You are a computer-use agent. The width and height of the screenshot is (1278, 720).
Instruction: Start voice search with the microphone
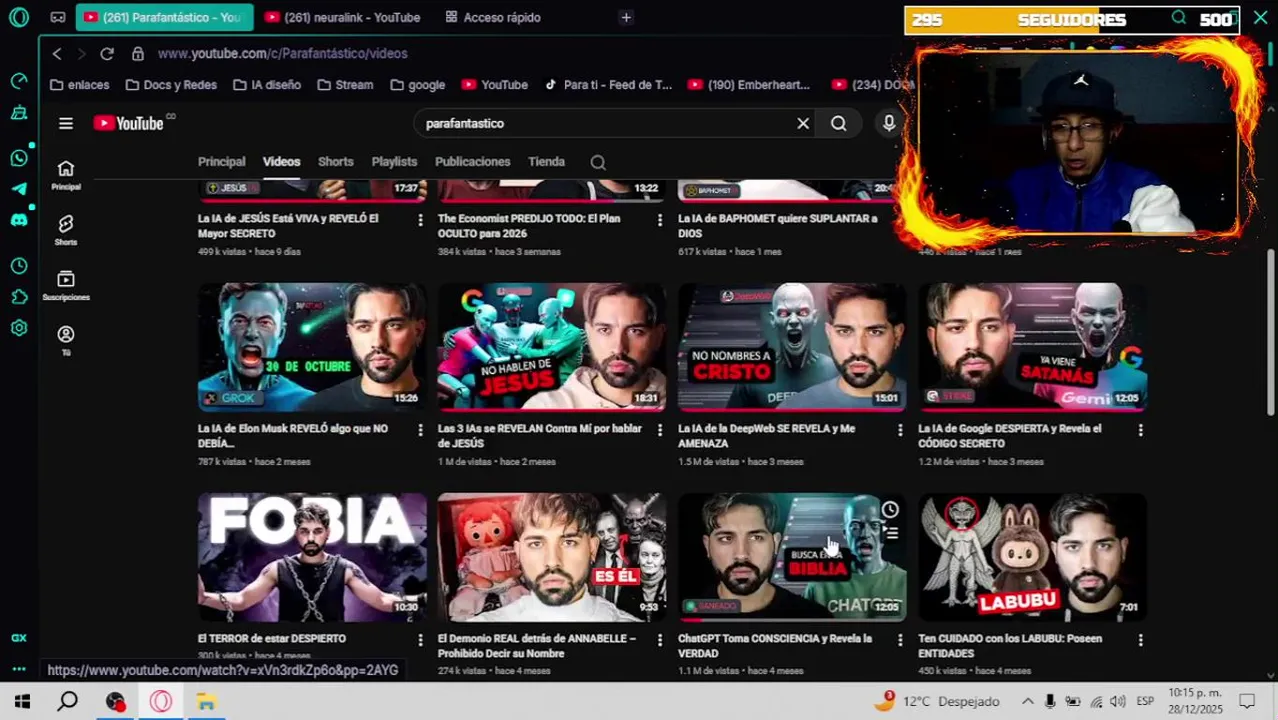[889, 124]
